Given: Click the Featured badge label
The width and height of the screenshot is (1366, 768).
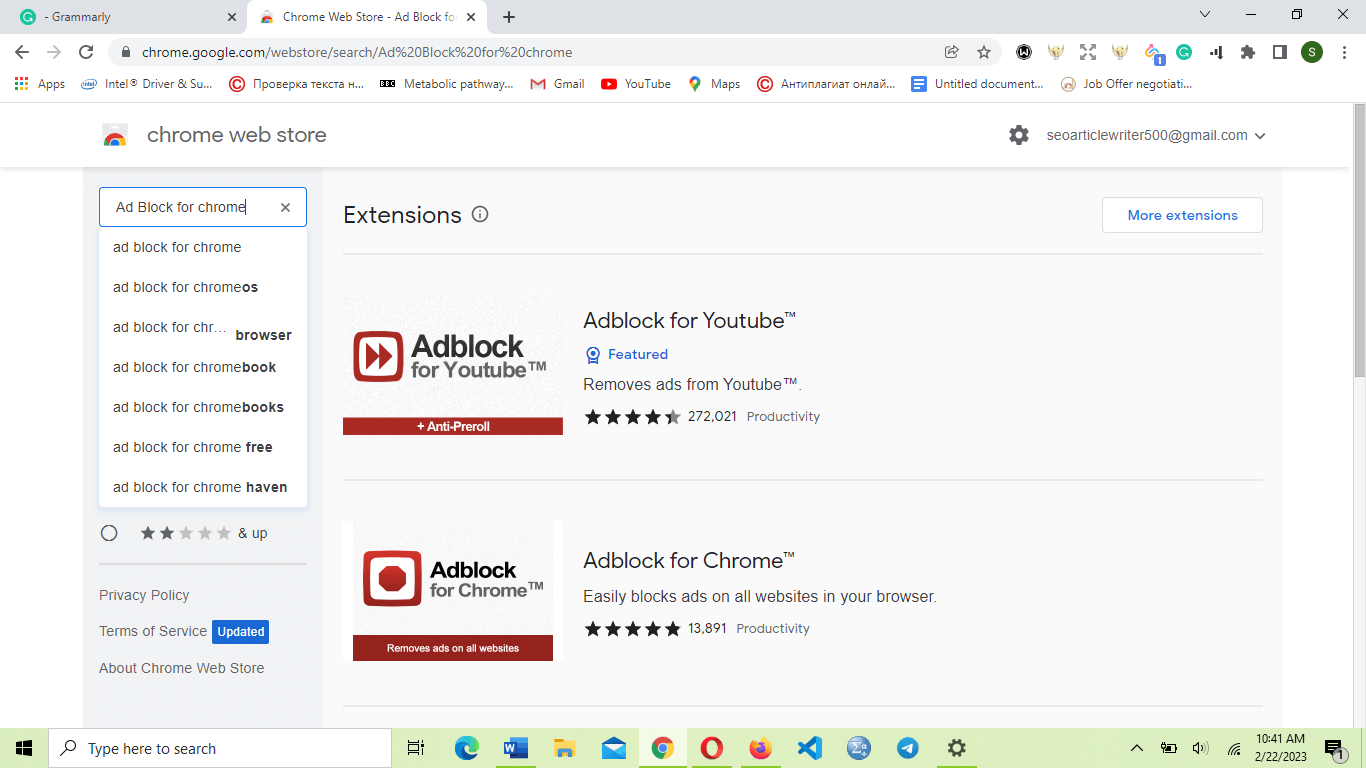Looking at the screenshot, I should [x=638, y=354].
